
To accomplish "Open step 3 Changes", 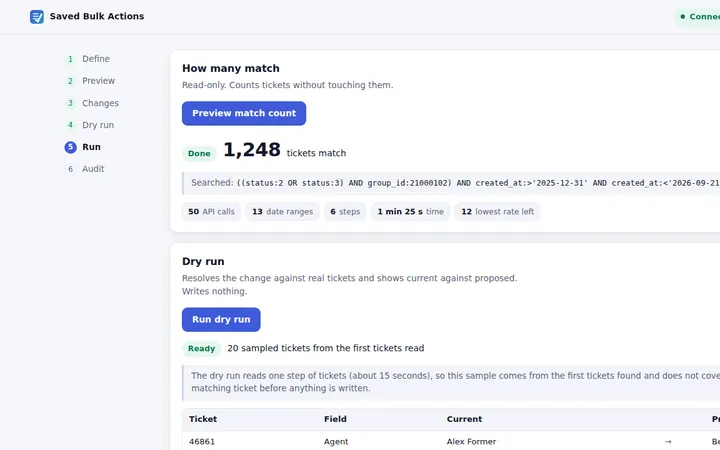I will [x=93, y=103].
